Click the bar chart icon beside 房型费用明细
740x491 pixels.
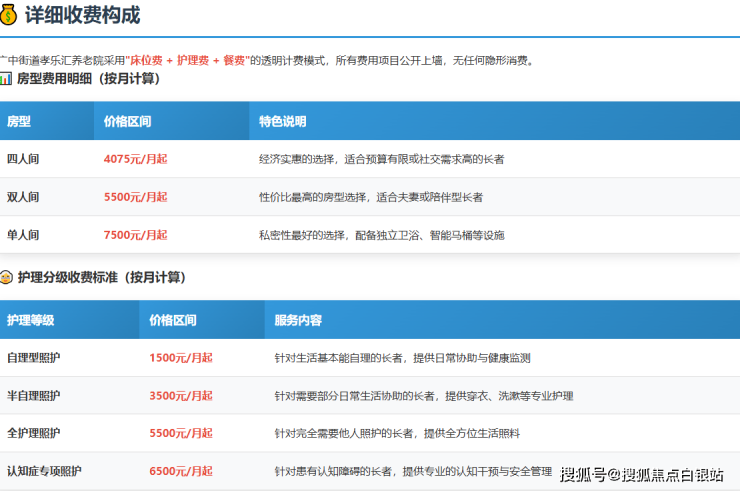[x=6, y=78]
